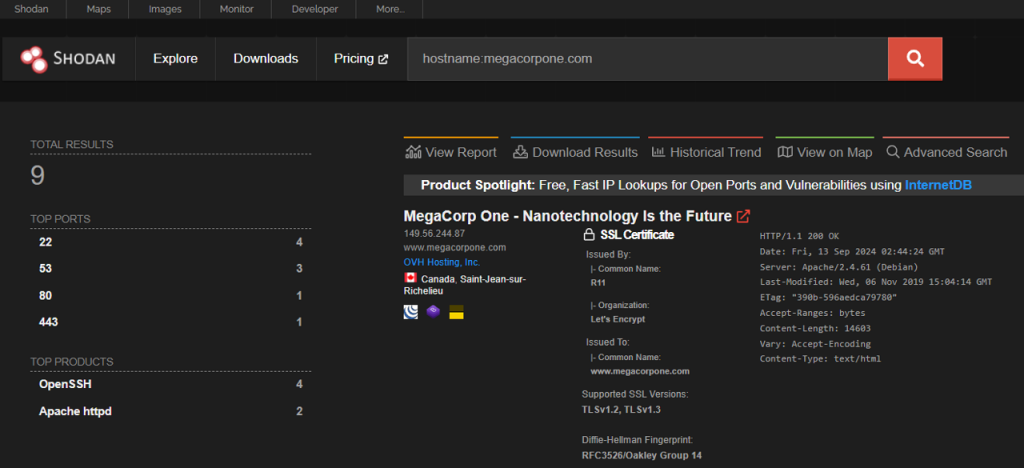Open the external link icon beside MegaCorp One title
This screenshot has height=468, width=1024.
point(743,216)
